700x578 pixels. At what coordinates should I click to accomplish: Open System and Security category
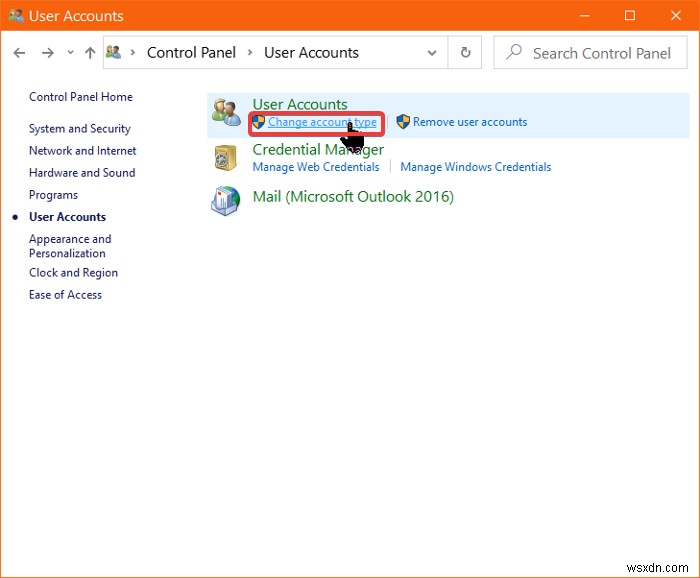[x=80, y=129]
